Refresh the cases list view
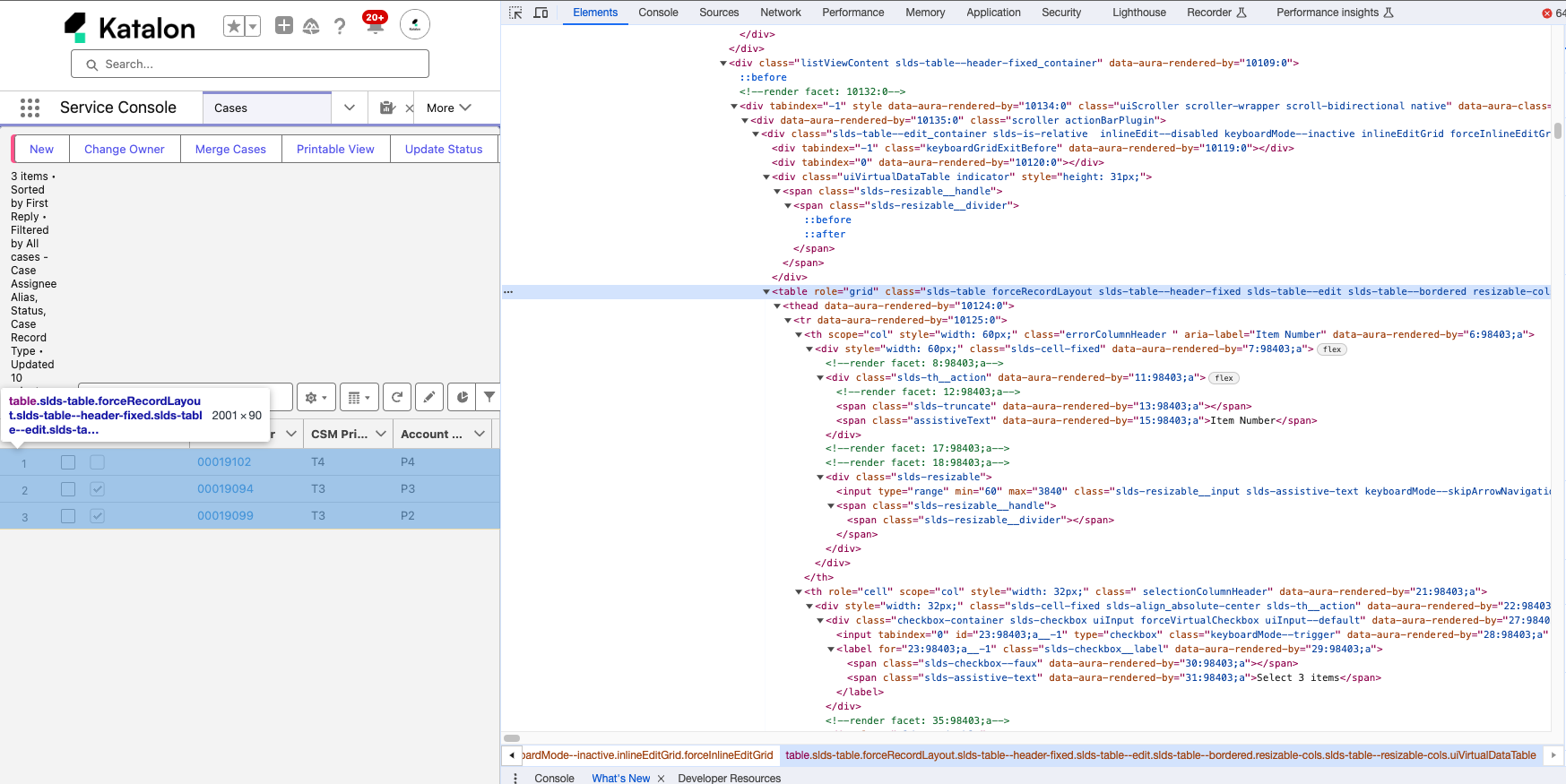 pyautogui.click(x=397, y=397)
